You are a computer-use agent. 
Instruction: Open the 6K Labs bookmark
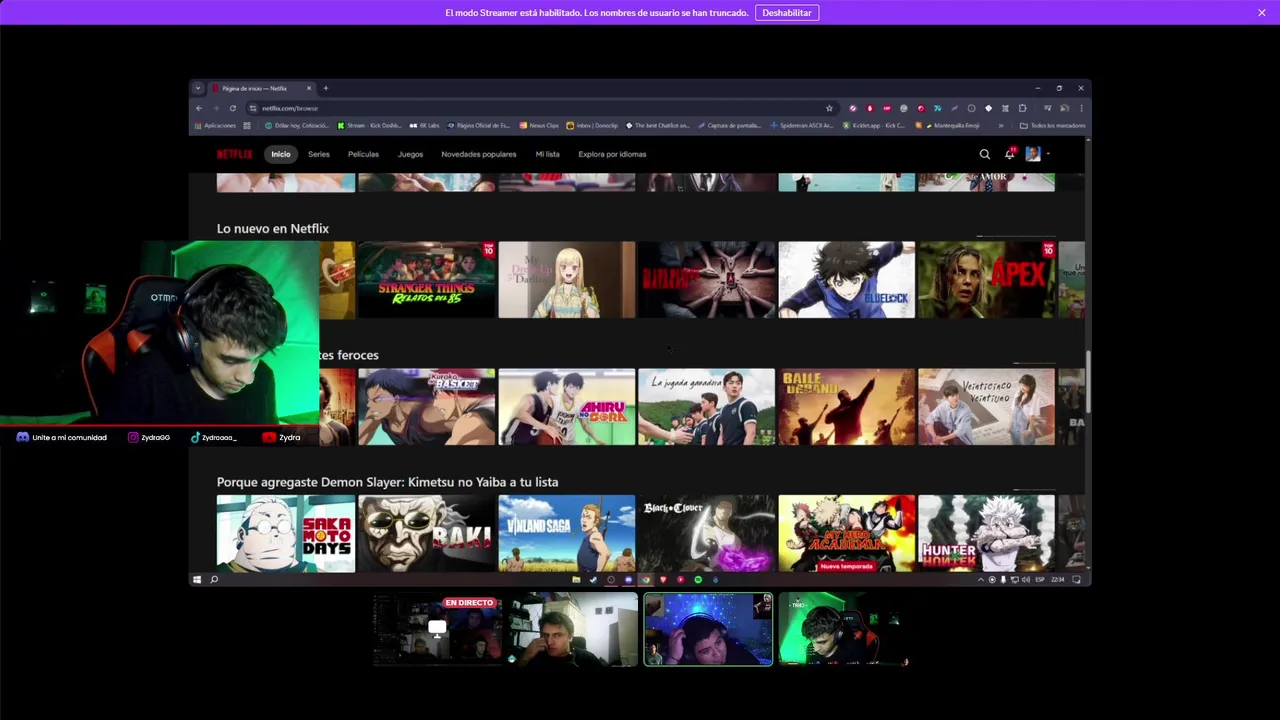425,126
